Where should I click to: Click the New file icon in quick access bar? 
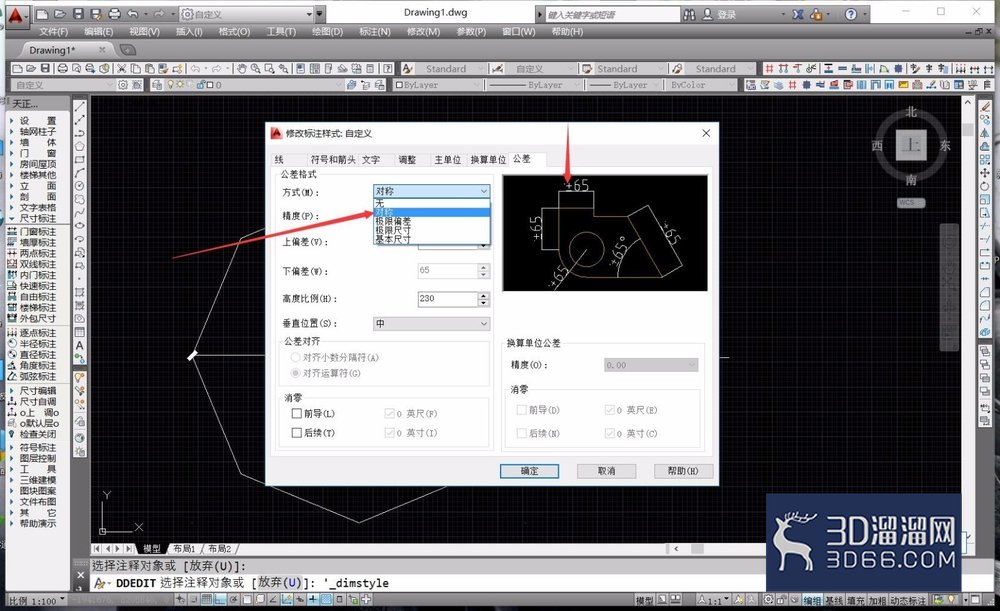(x=42, y=13)
